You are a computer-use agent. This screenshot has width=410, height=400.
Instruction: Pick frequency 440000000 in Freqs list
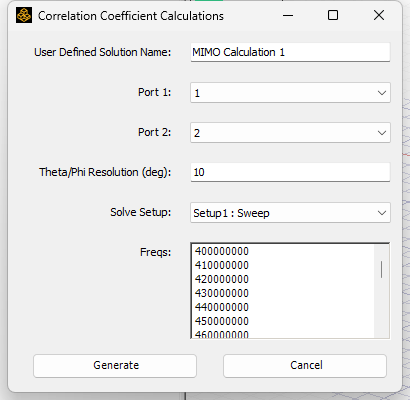pyautogui.click(x=222, y=307)
